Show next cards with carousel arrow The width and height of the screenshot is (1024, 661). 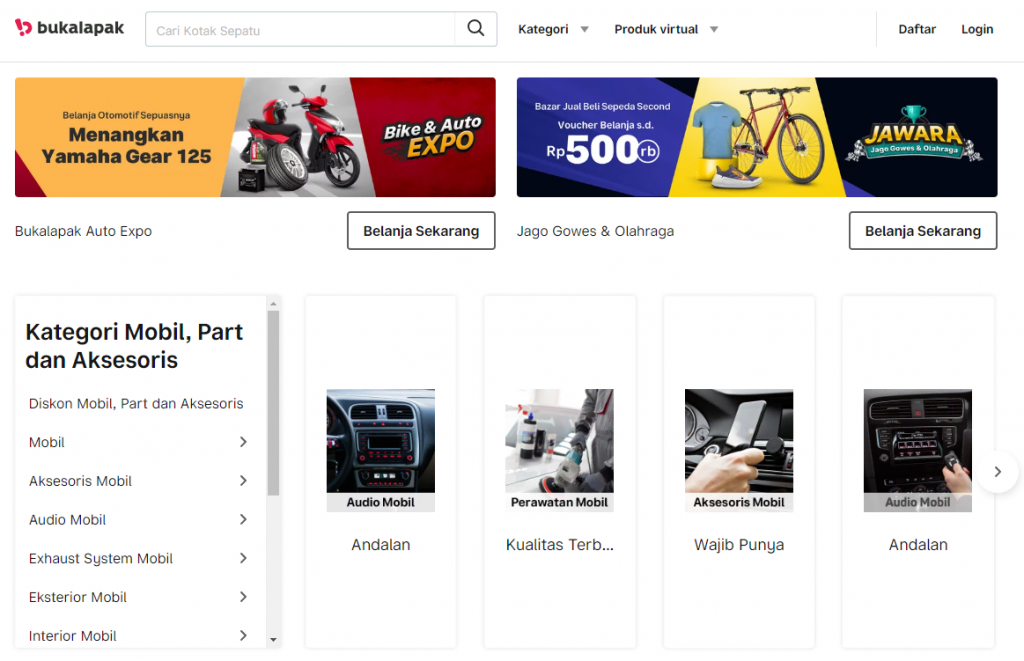(997, 472)
